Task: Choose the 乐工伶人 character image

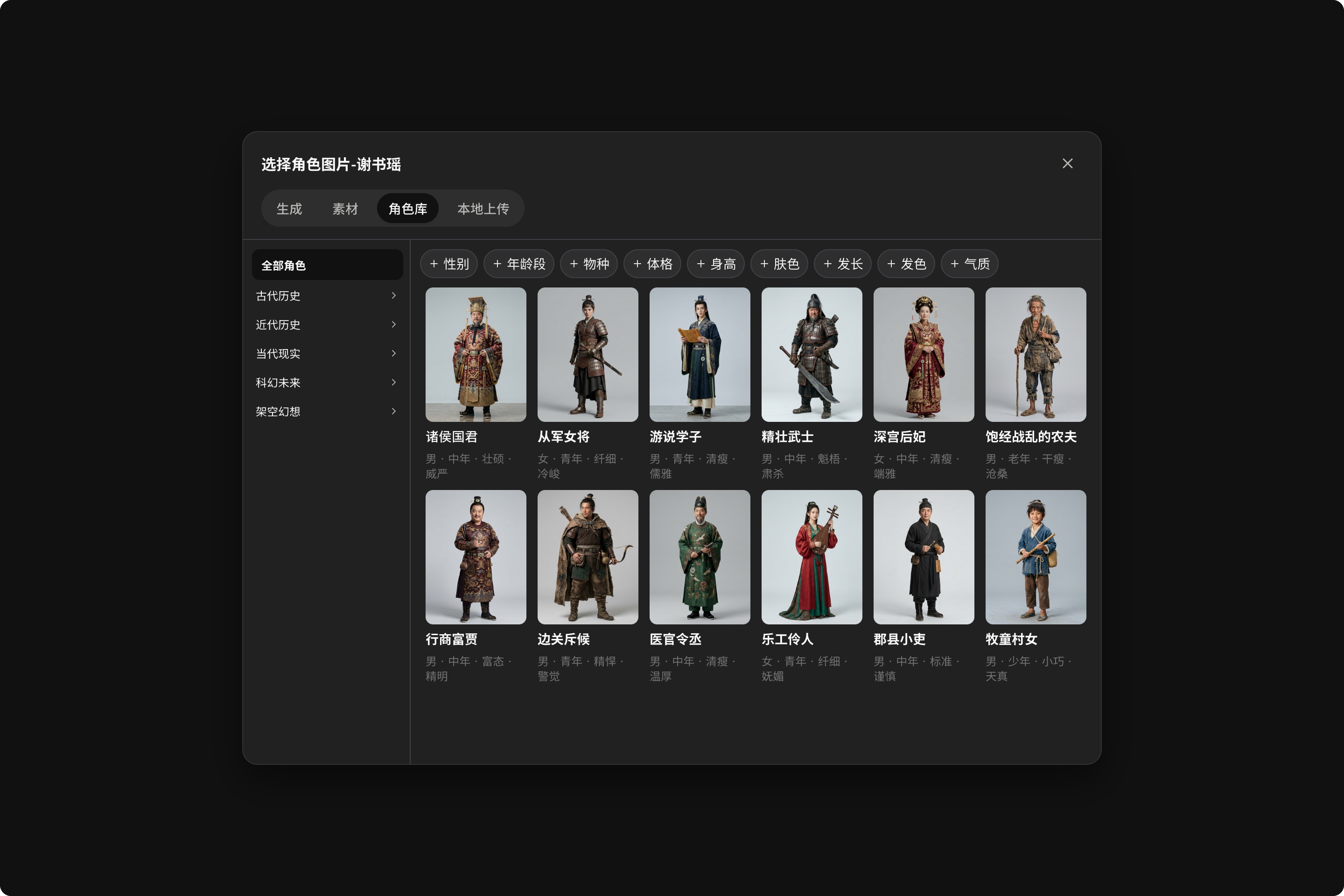Action: (812, 557)
